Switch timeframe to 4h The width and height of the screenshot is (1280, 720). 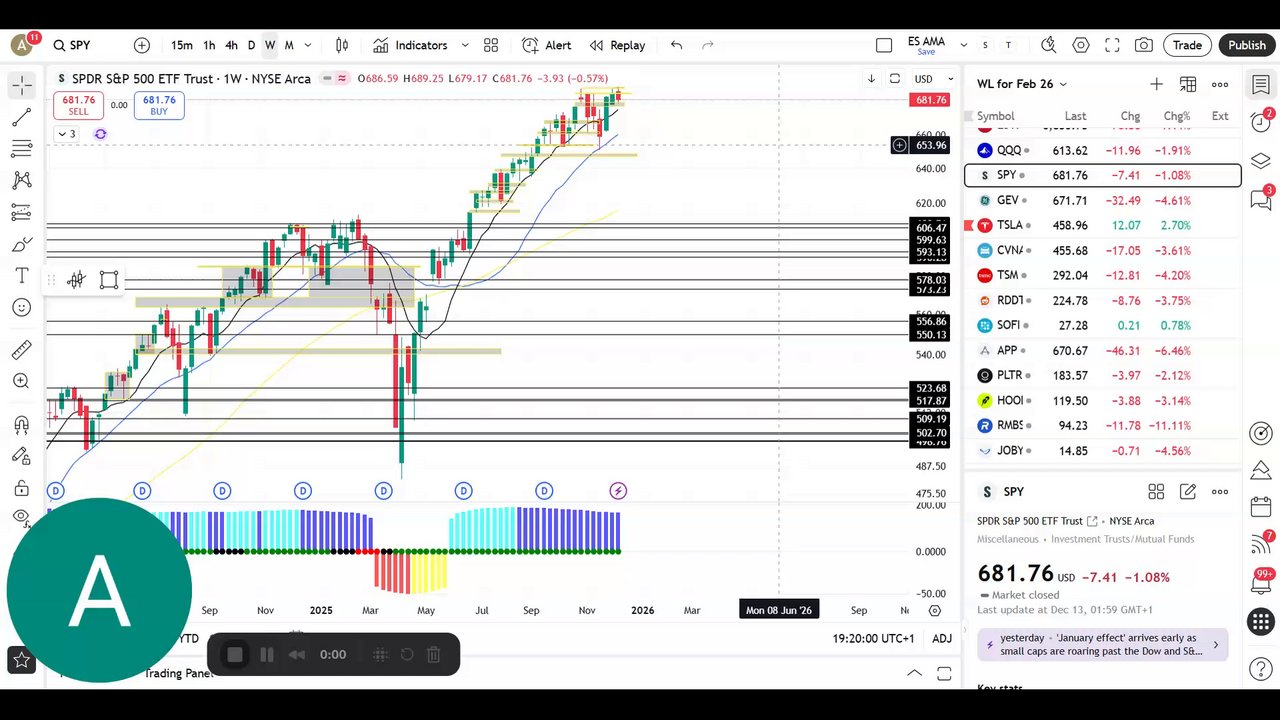coord(231,45)
